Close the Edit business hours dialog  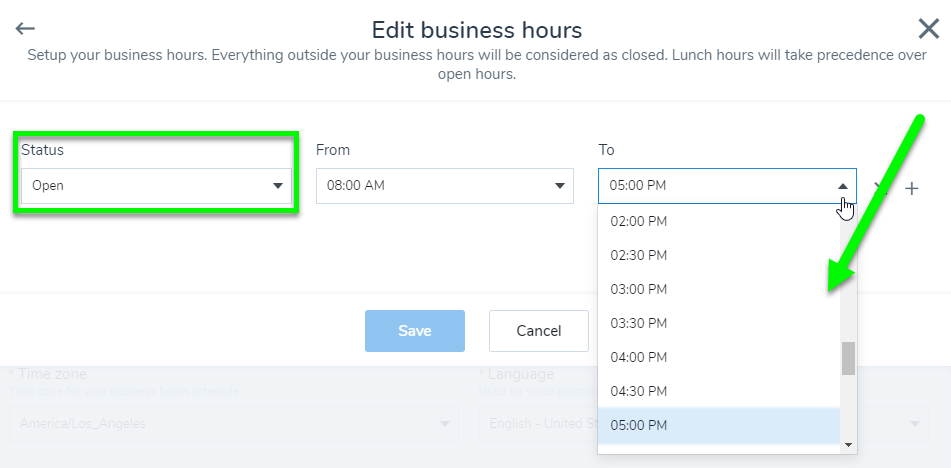tap(929, 28)
